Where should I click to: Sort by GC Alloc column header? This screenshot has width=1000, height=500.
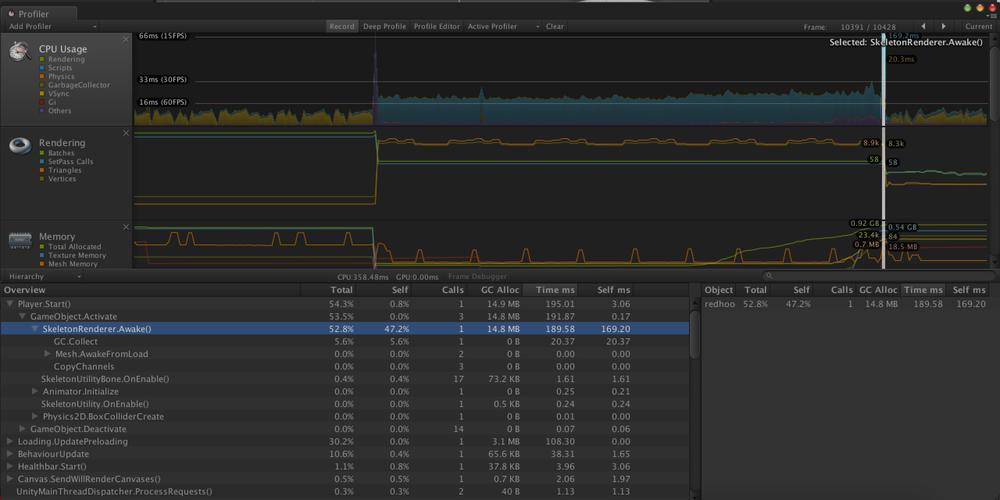click(494, 290)
